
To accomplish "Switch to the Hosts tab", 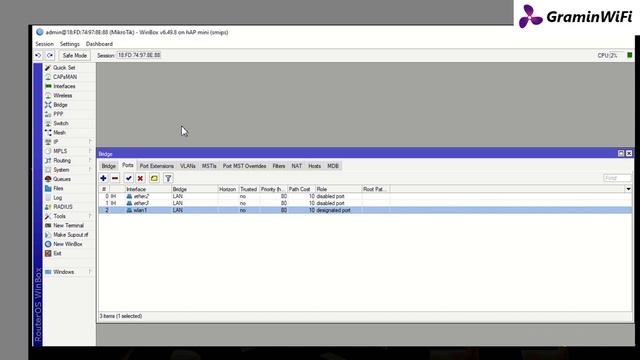I will tap(315, 166).
